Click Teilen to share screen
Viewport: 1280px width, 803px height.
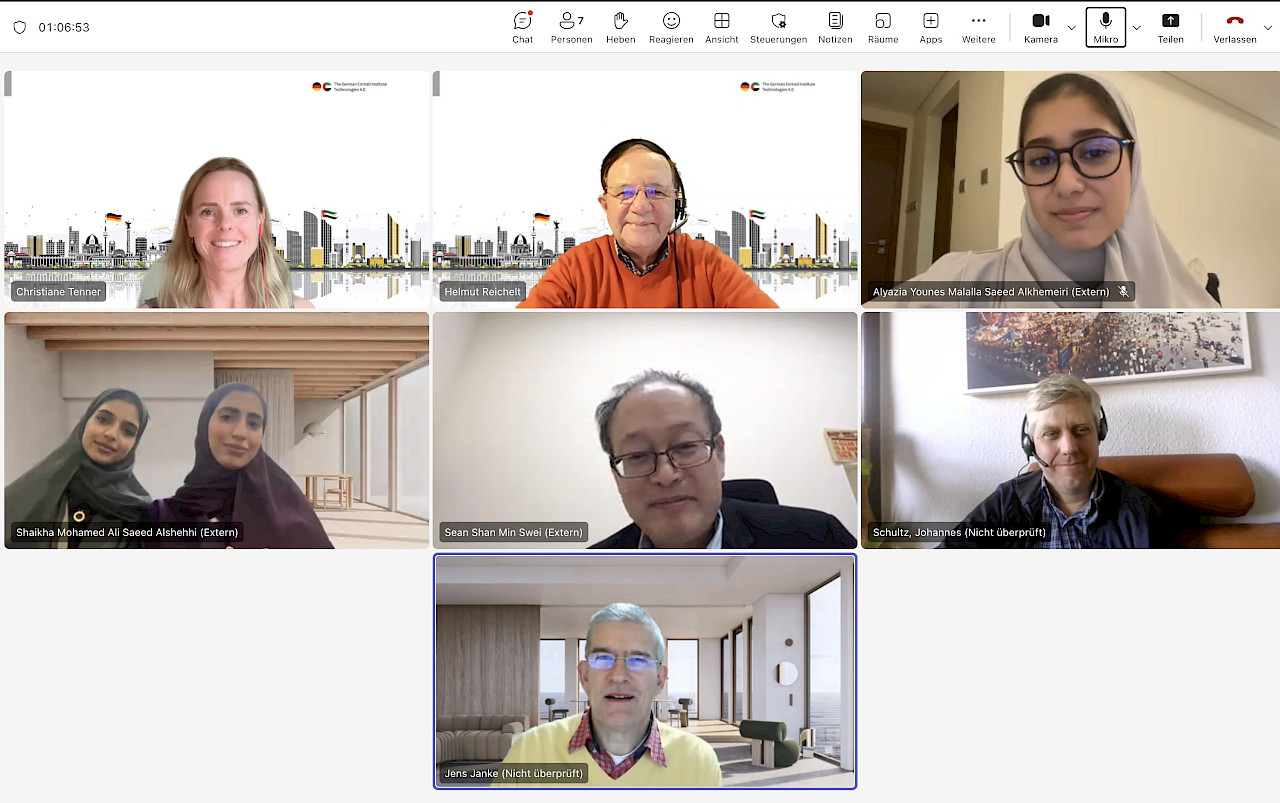pos(1170,27)
